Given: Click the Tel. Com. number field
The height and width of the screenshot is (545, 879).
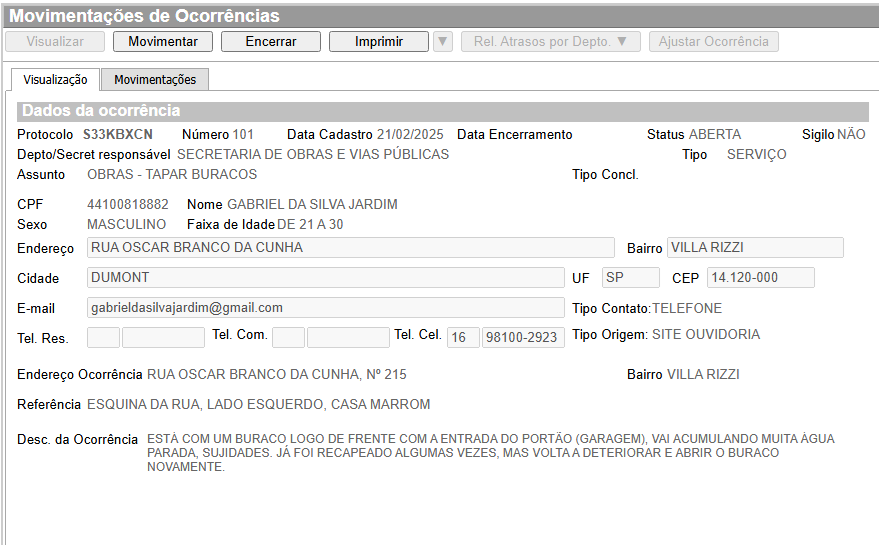Looking at the screenshot, I should (348, 338).
